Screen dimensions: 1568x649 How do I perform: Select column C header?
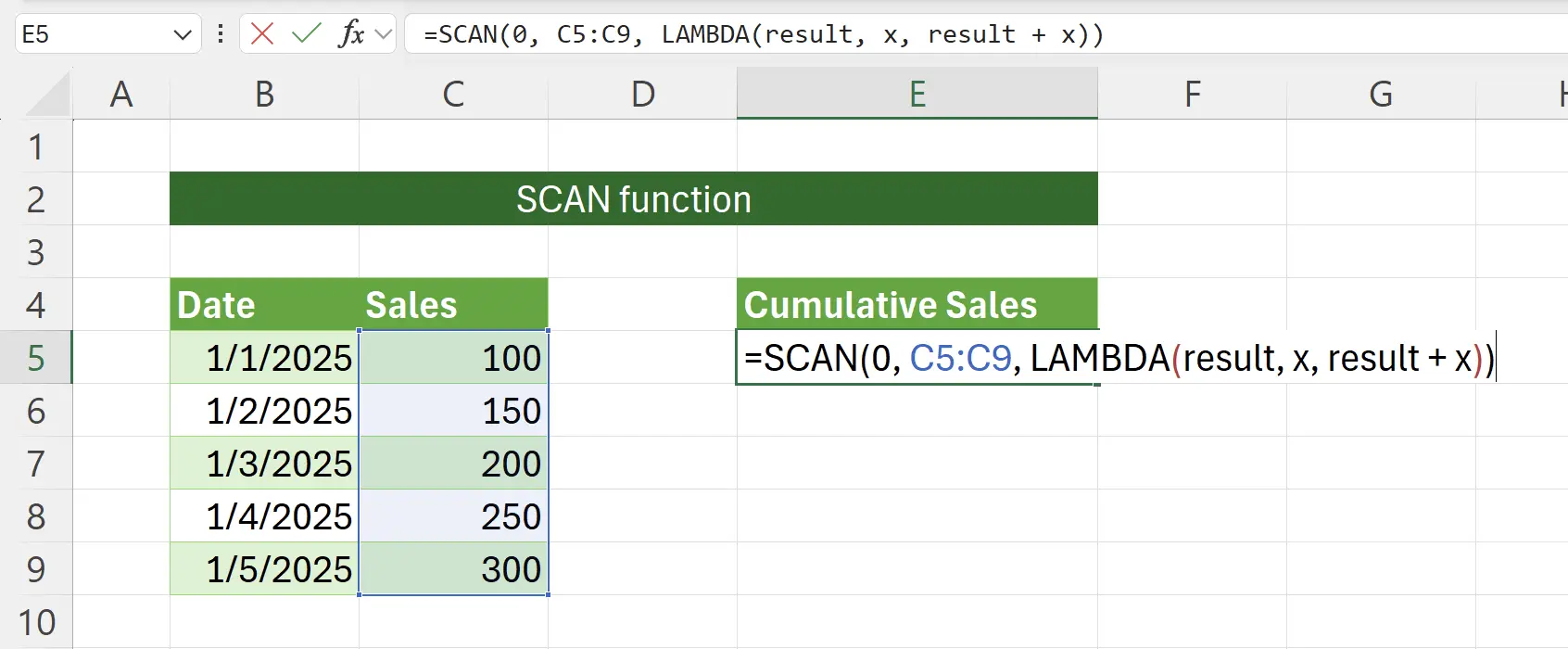pyautogui.click(x=453, y=94)
